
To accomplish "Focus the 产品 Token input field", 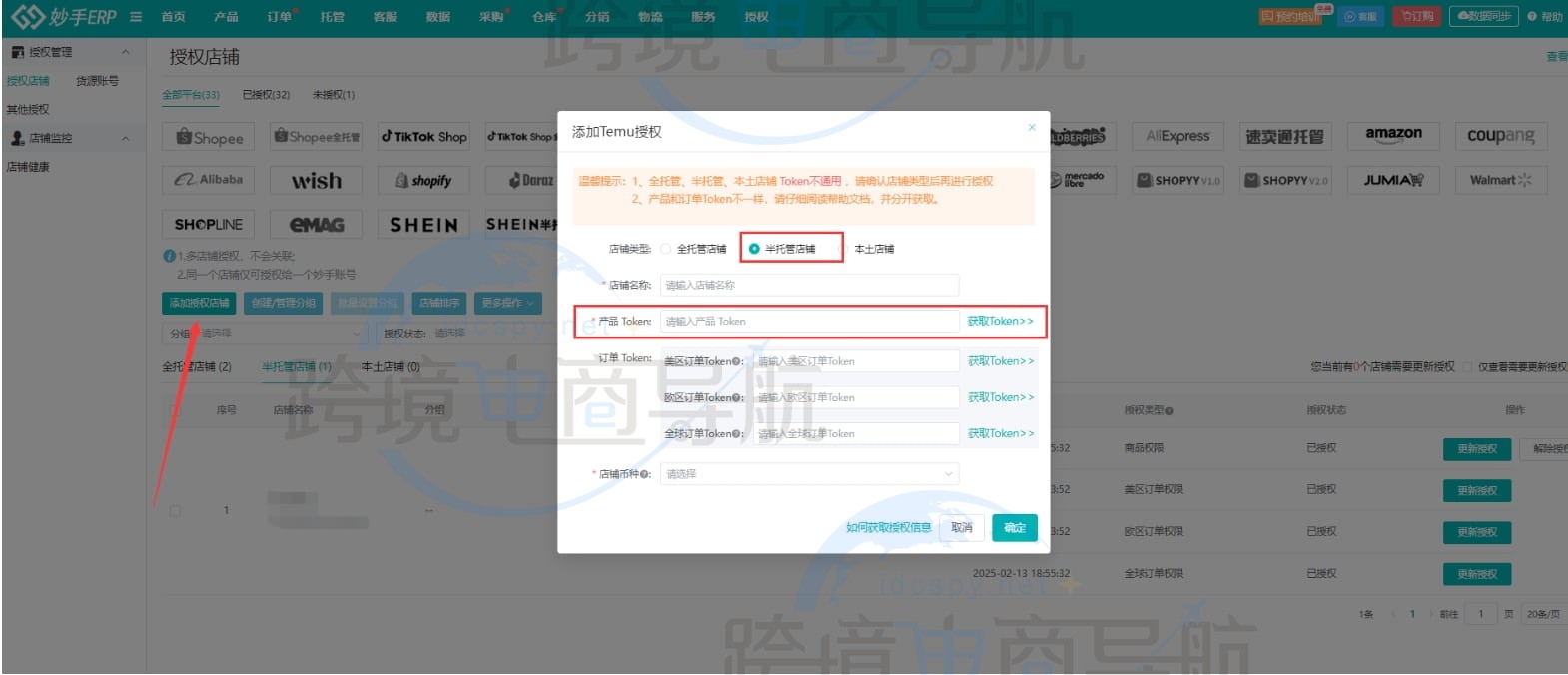I will [809, 322].
